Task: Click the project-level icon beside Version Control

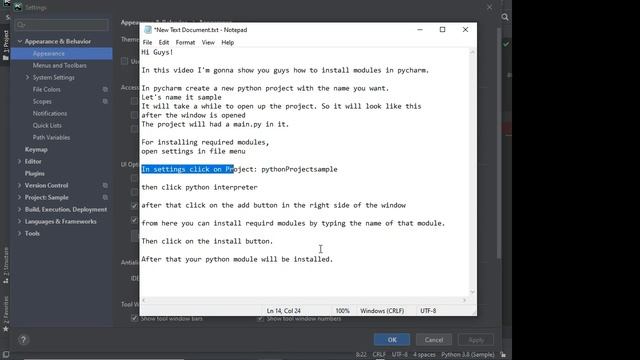Action: pos(105,185)
